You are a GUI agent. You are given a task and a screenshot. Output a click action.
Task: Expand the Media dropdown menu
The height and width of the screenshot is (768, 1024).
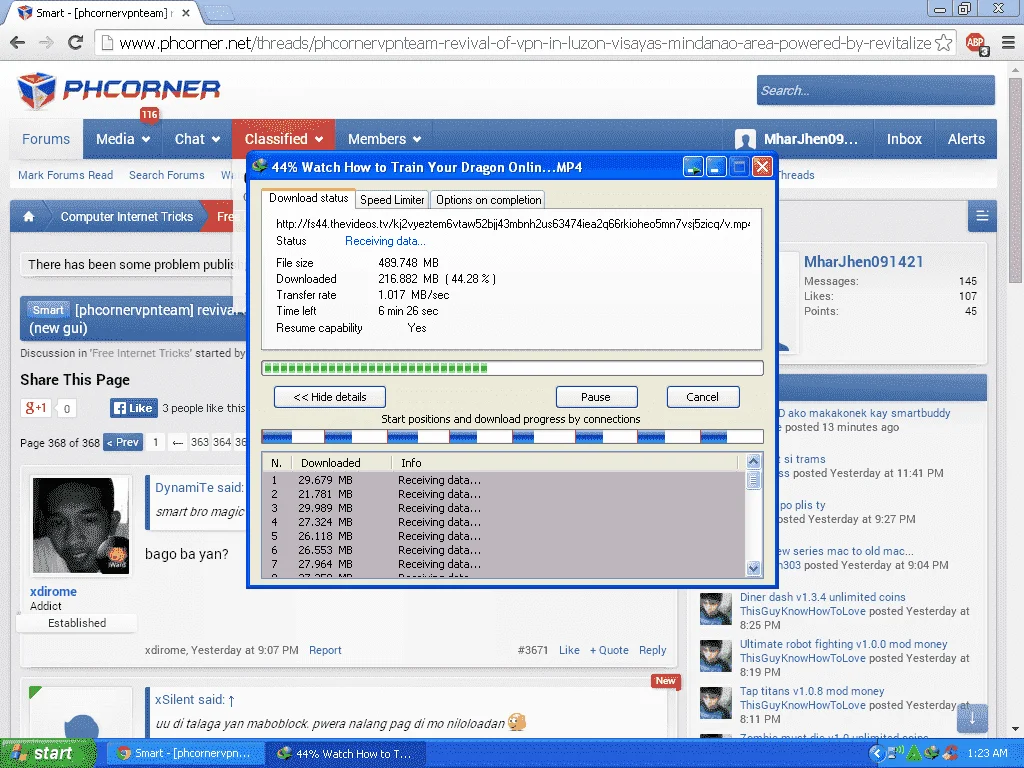pos(123,139)
